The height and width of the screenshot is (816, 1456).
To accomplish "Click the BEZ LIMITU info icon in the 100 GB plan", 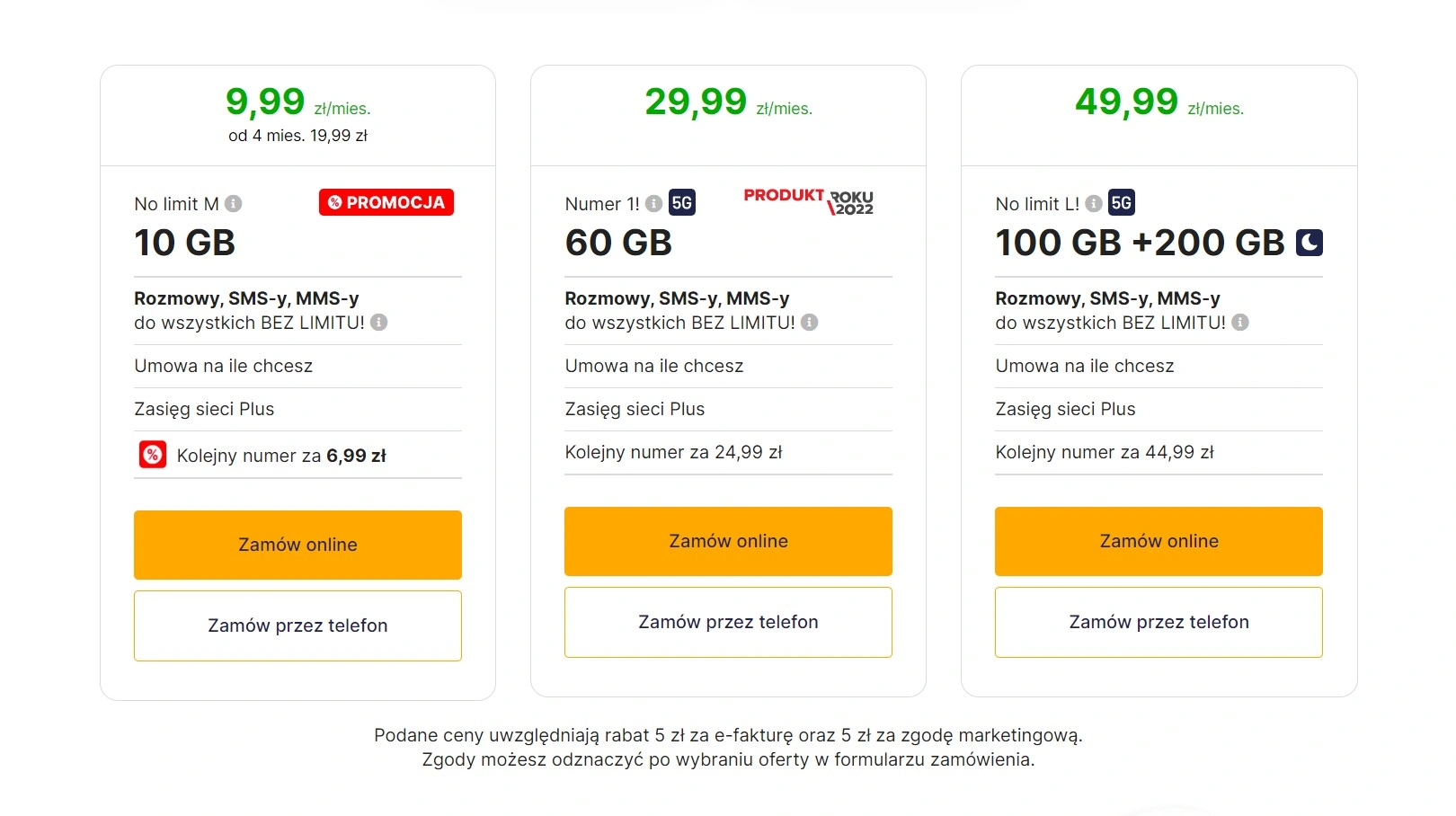I will 1240,323.
